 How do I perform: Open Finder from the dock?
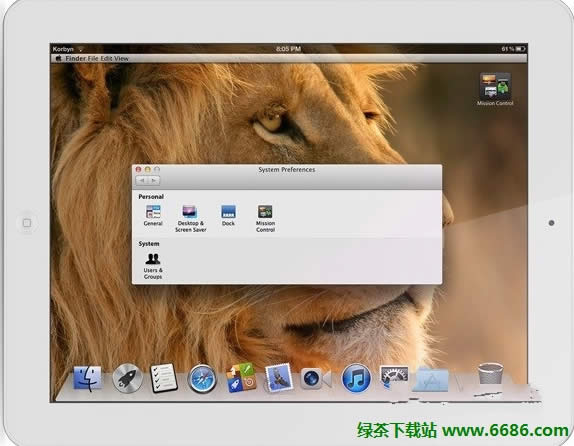pos(87,379)
